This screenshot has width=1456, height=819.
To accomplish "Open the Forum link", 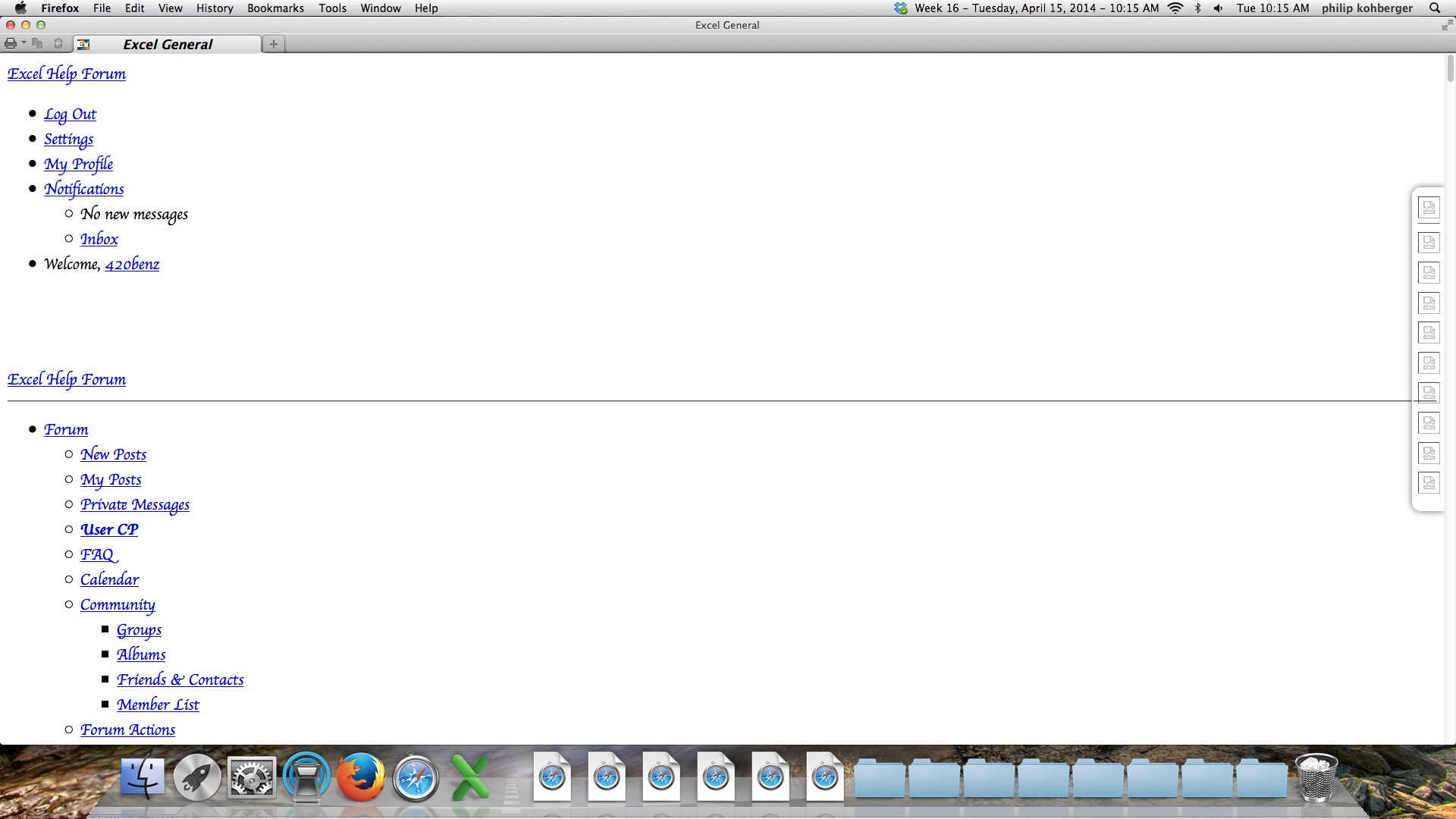I will [x=66, y=429].
